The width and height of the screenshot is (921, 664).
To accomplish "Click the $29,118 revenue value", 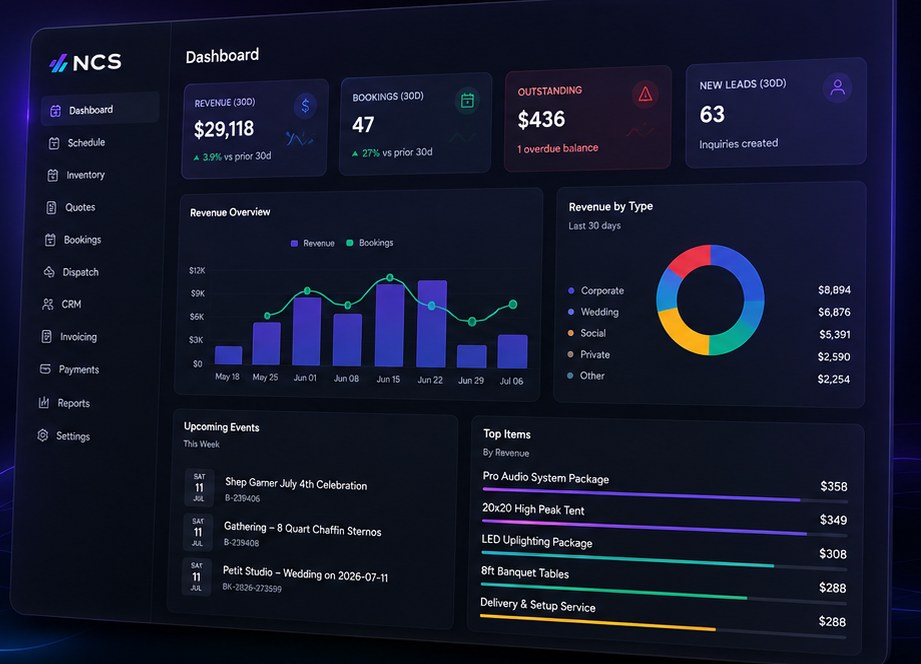I will pos(224,129).
